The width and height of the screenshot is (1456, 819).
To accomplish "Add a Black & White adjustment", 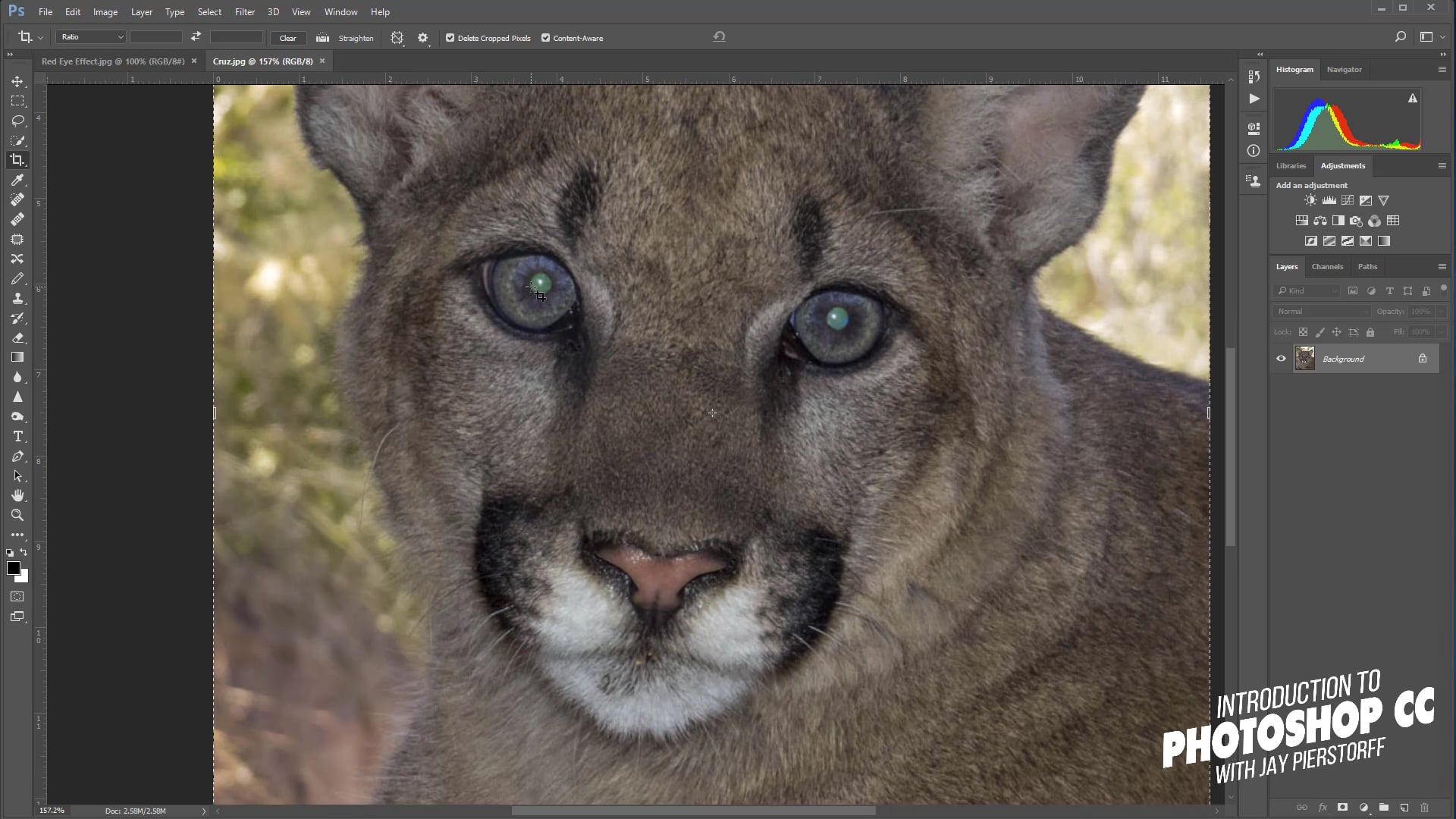I will coord(1338,221).
